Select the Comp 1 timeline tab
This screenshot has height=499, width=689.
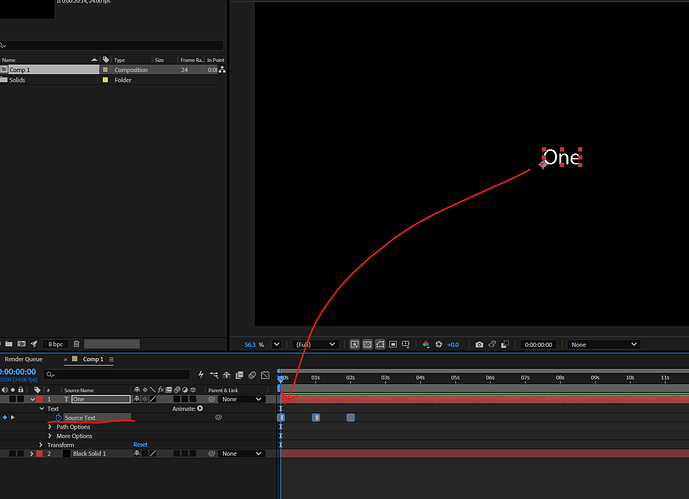(93, 359)
